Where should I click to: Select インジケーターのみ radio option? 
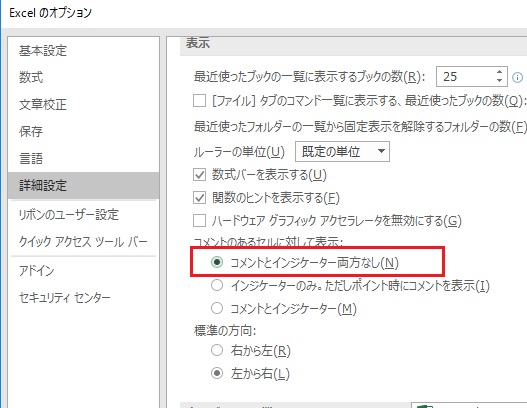click(217, 285)
